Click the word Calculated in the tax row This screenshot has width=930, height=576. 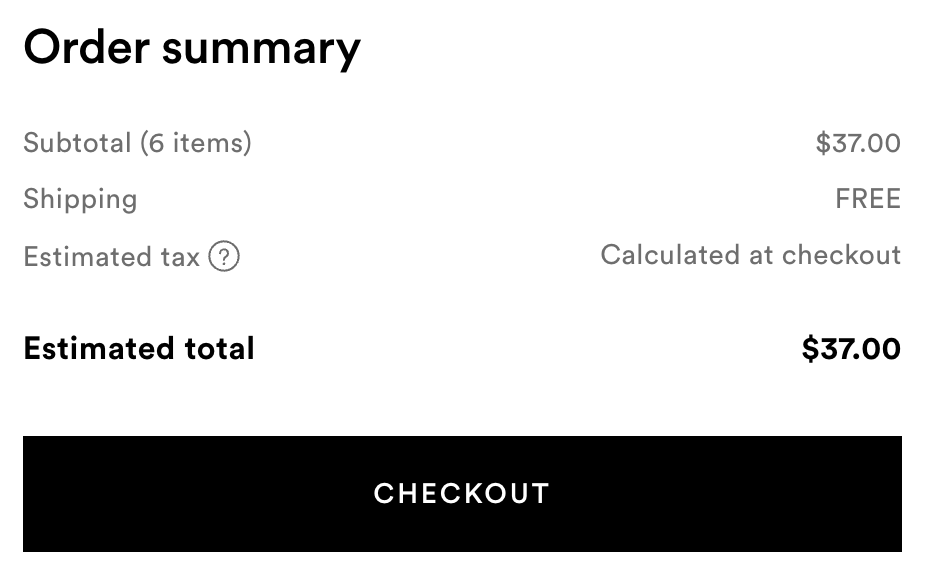pyautogui.click(x=670, y=255)
